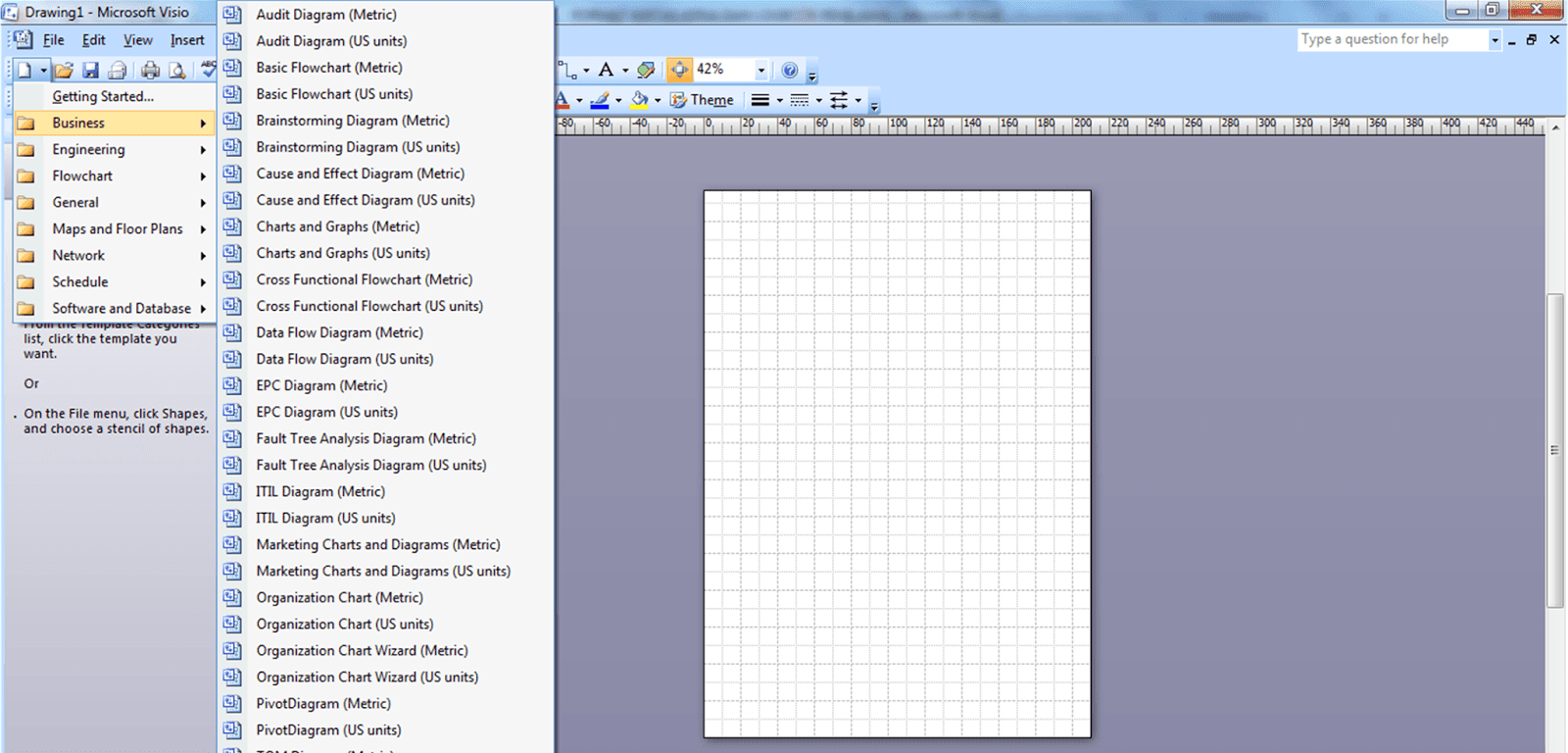Click the blue Help question-mark icon
The image size is (1568, 753).
click(x=790, y=70)
